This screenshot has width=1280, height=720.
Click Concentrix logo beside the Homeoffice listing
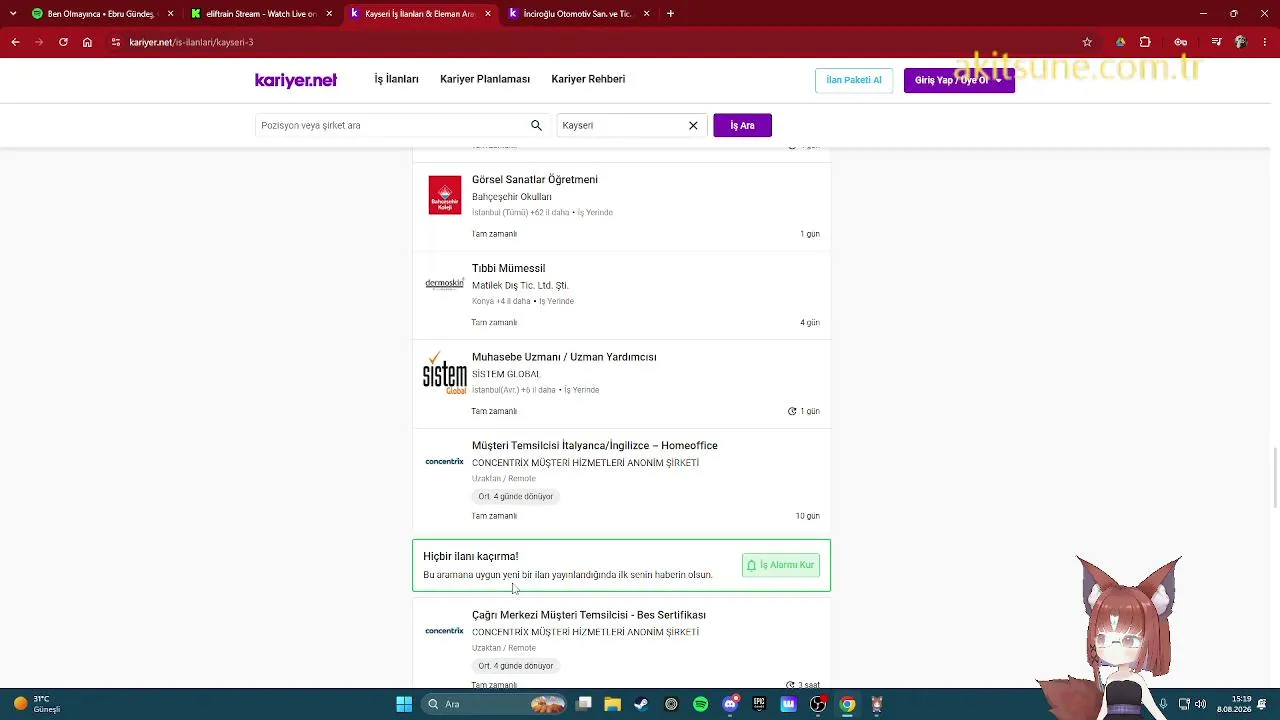click(445, 462)
